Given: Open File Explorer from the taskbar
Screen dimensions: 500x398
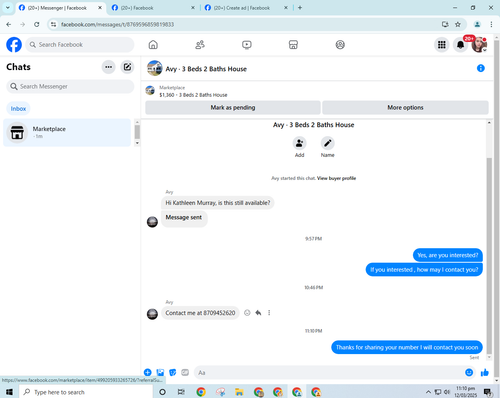Looking at the screenshot, I should [x=239, y=392].
